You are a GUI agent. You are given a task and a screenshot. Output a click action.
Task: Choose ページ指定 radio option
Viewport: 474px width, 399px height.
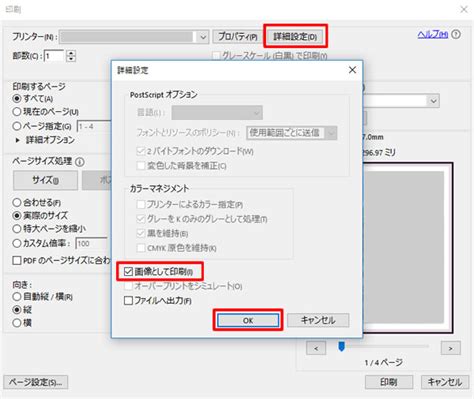click(17, 126)
